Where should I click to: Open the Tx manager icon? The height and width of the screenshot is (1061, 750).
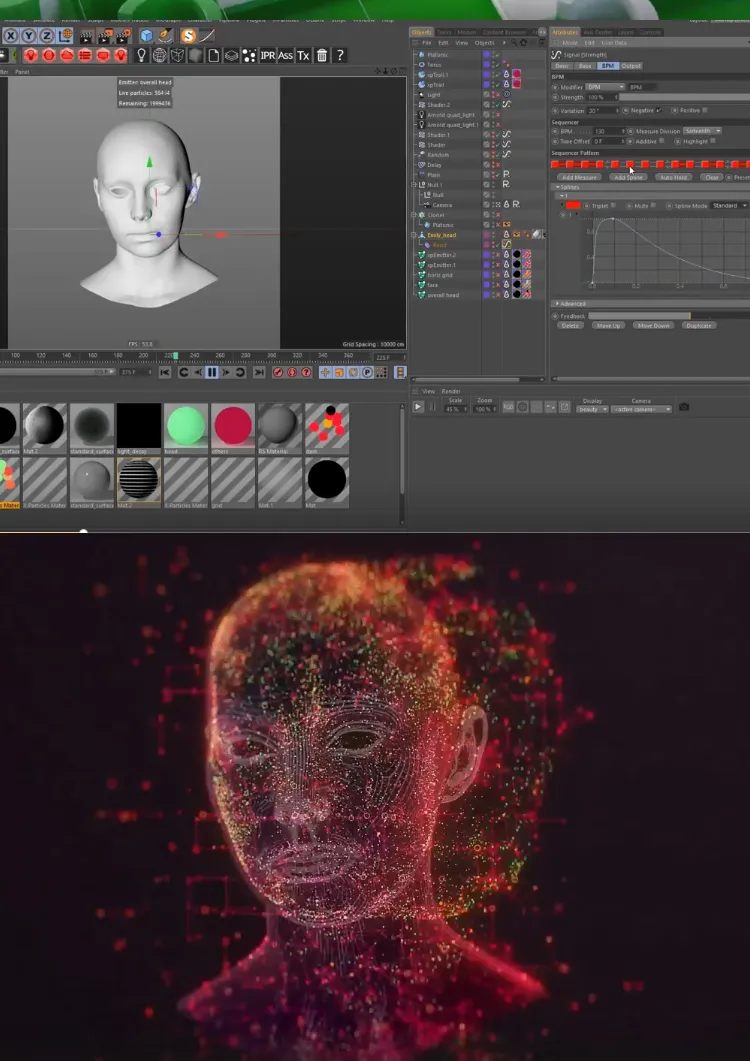click(x=303, y=56)
